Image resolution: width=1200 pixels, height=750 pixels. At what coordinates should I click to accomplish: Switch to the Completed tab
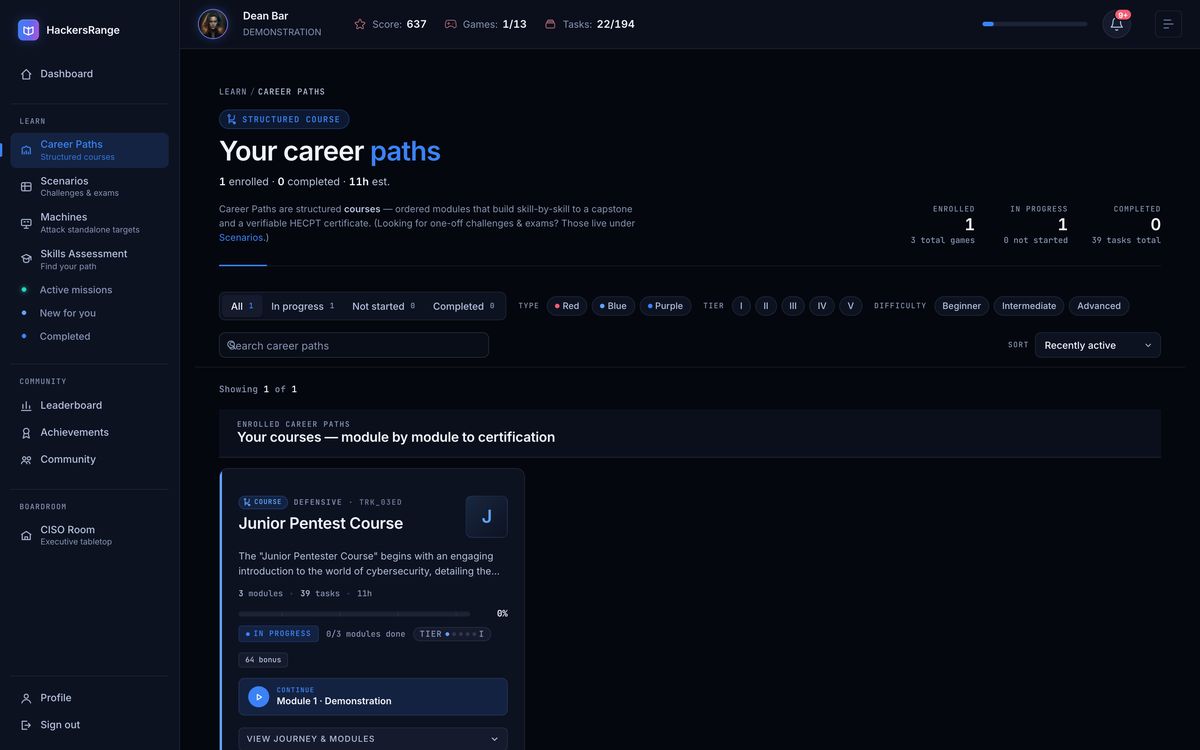[x=464, y=306]
